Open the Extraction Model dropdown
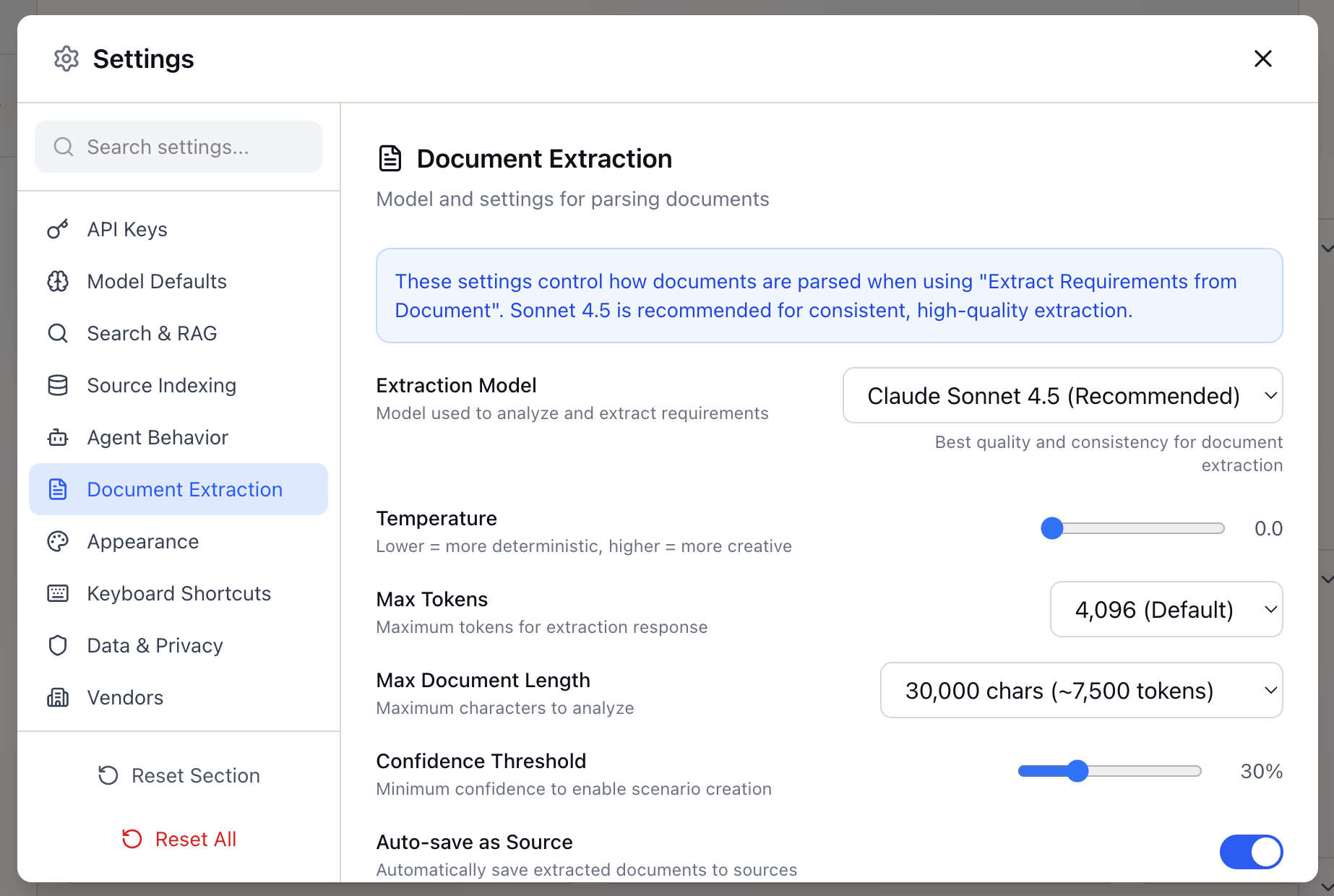The image size is (1334, 896). tap(1062, 395)
